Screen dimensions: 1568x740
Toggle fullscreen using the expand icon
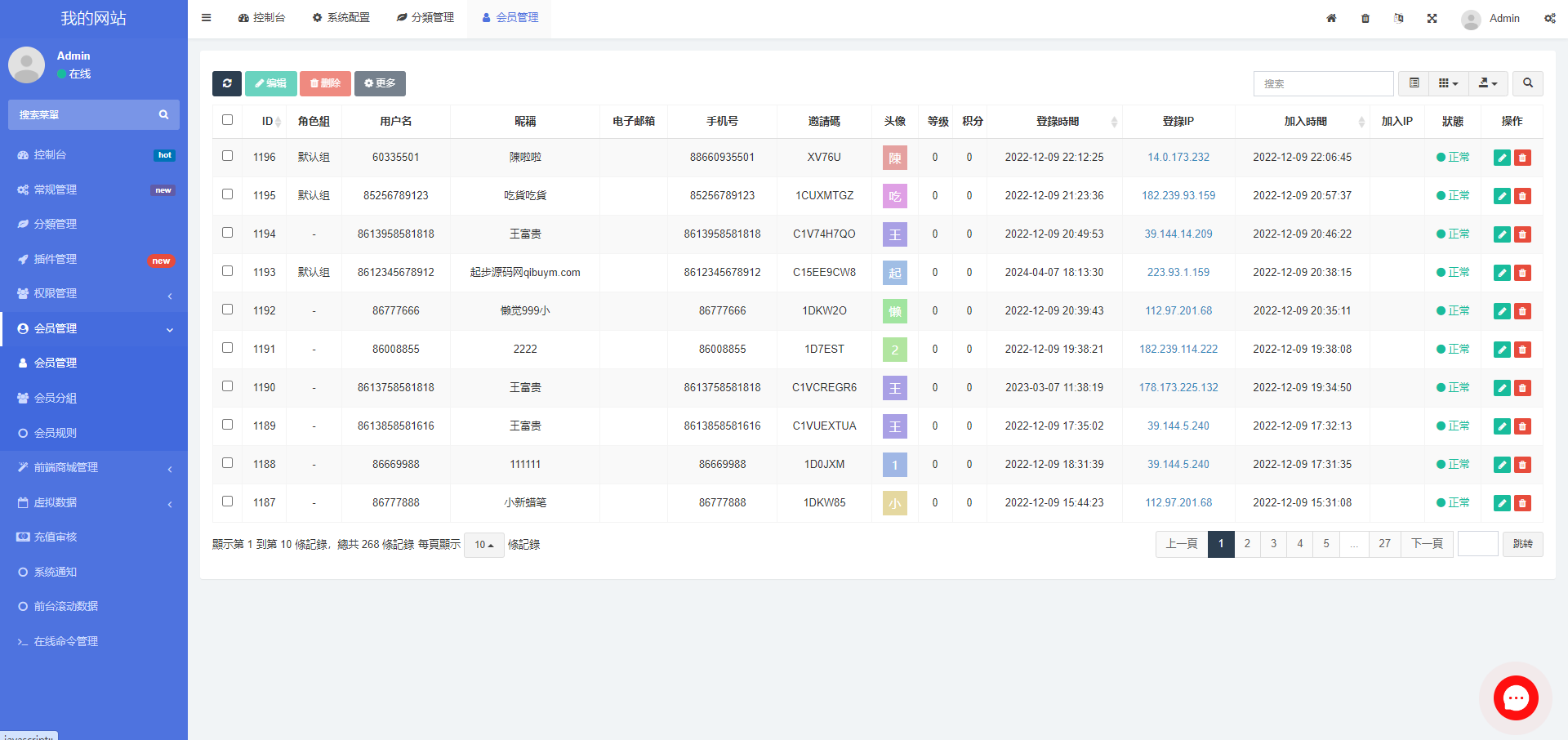[x=1432, y=18]
